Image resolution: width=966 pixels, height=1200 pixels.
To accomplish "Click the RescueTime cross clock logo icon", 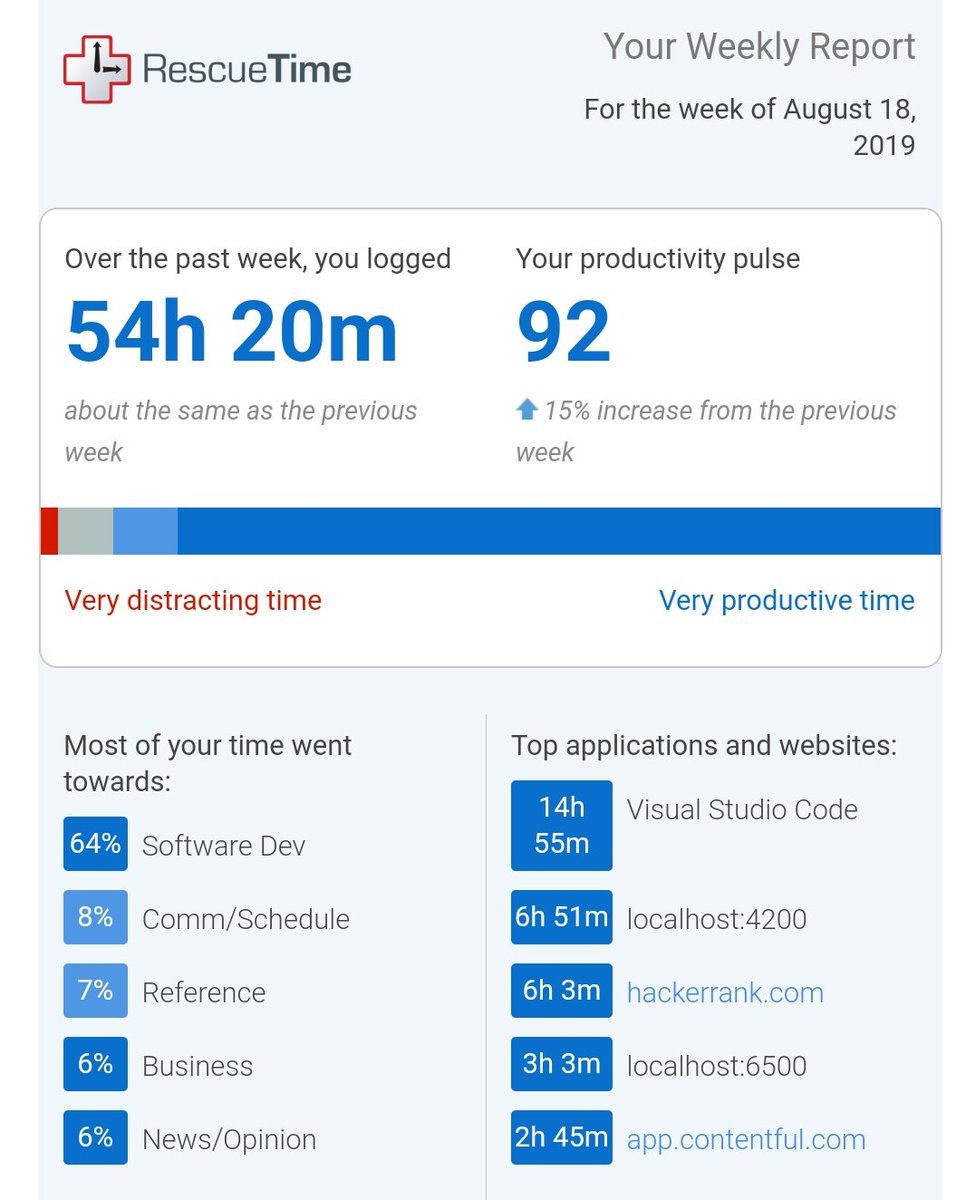I will [x=97, y=68].
